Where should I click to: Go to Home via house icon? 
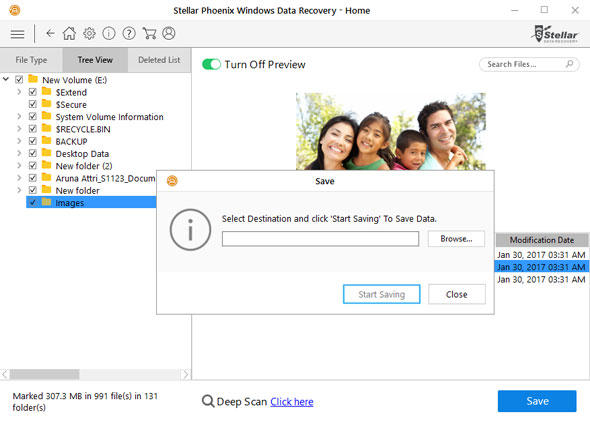pos(69,33)
